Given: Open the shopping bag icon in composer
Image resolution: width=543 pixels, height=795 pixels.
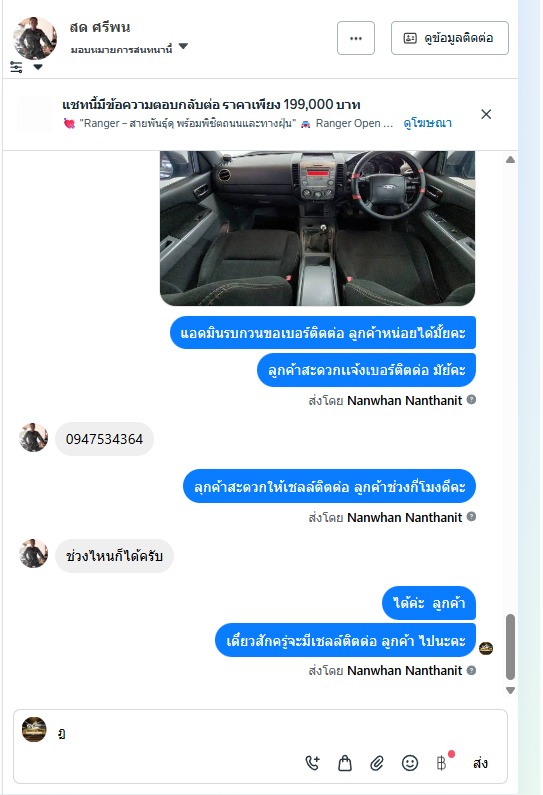Looking at the screenshot, I should click(345, 763).
